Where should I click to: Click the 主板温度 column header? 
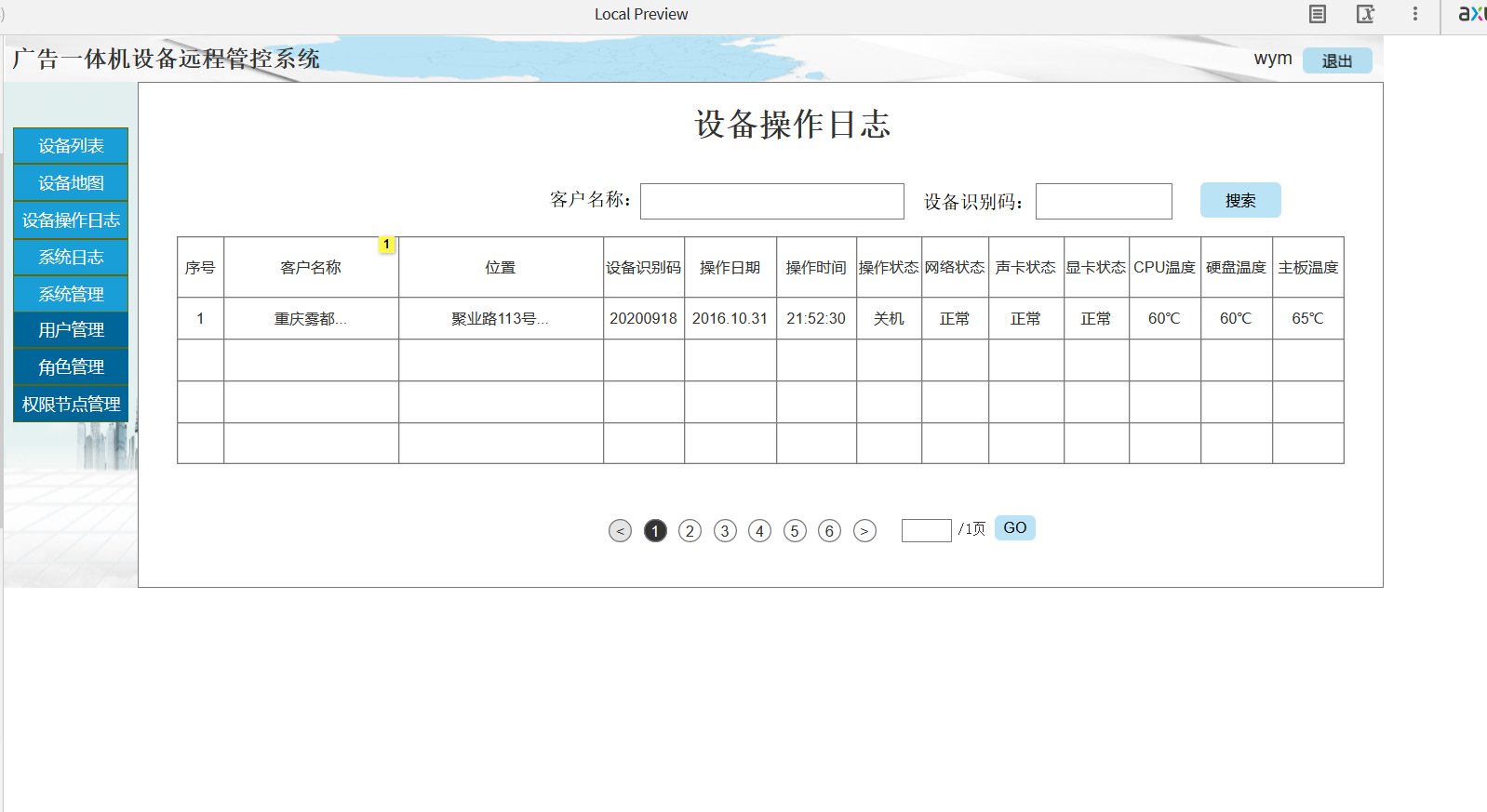point(1307,267)
